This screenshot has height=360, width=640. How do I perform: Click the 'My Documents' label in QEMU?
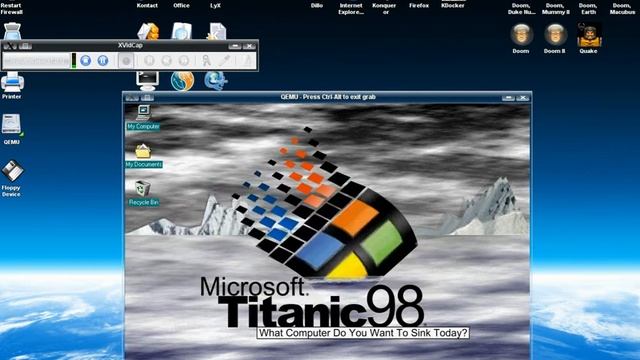coord(144,164)
